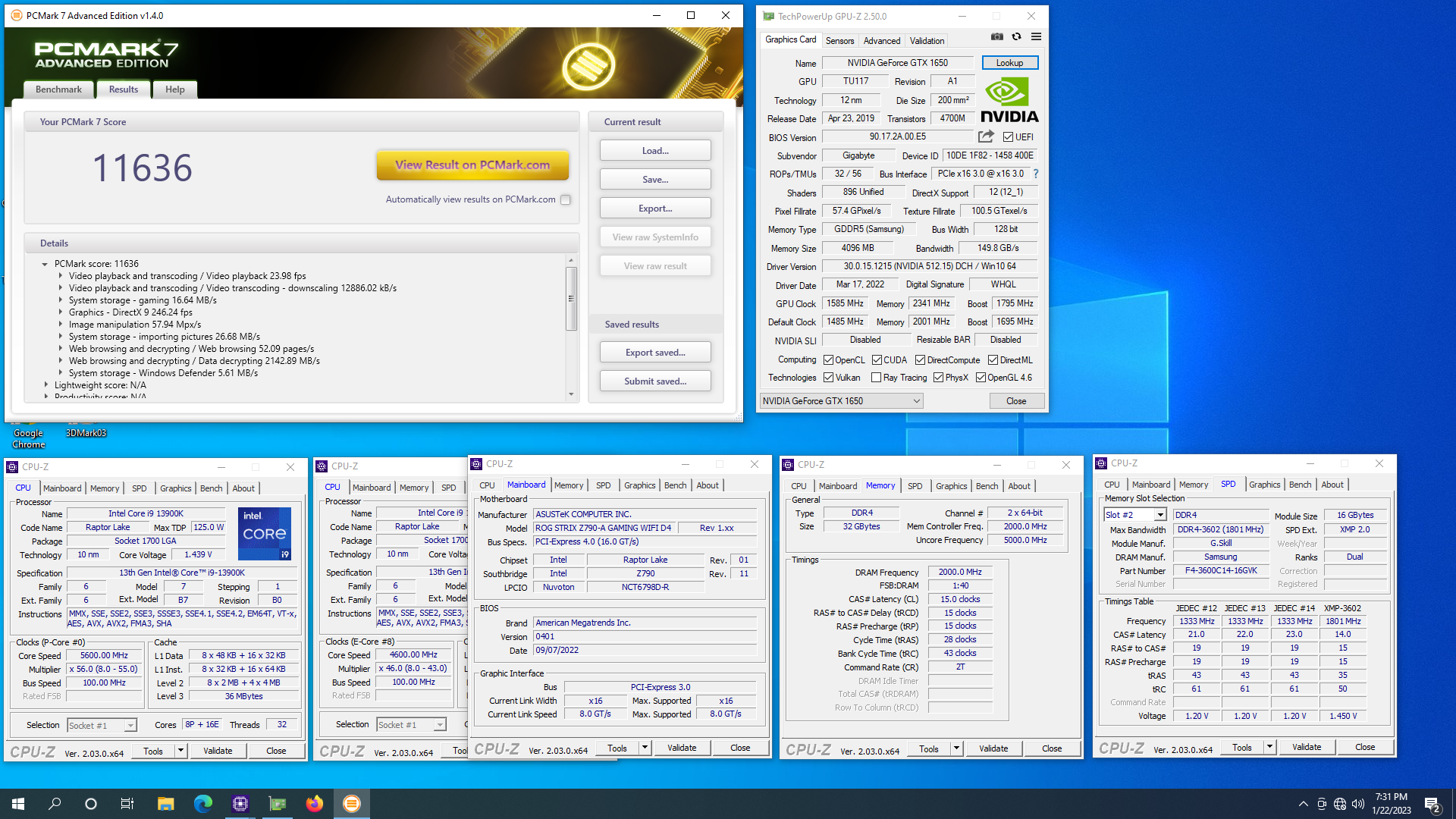Open PCMark Help tab
The width and height of the screenshot is (1456, 819).
coord(175,89)
